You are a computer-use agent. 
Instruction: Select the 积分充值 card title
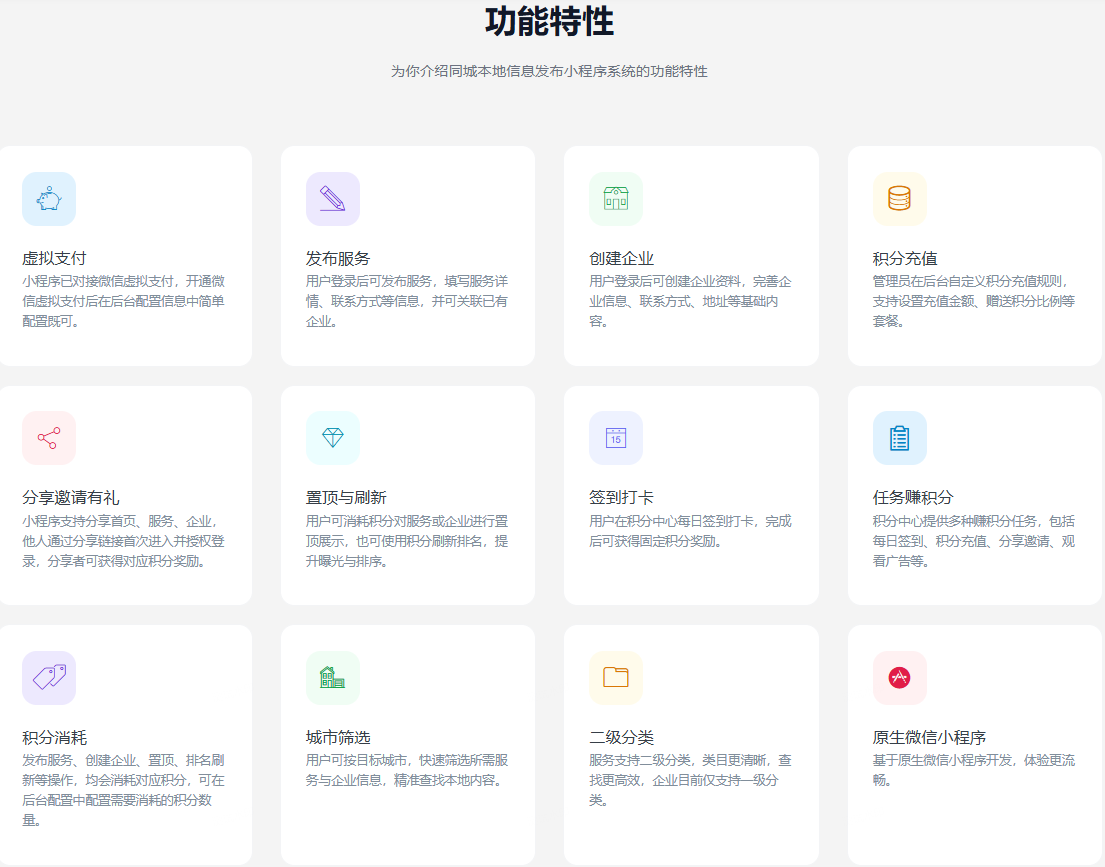pos(905,259)
